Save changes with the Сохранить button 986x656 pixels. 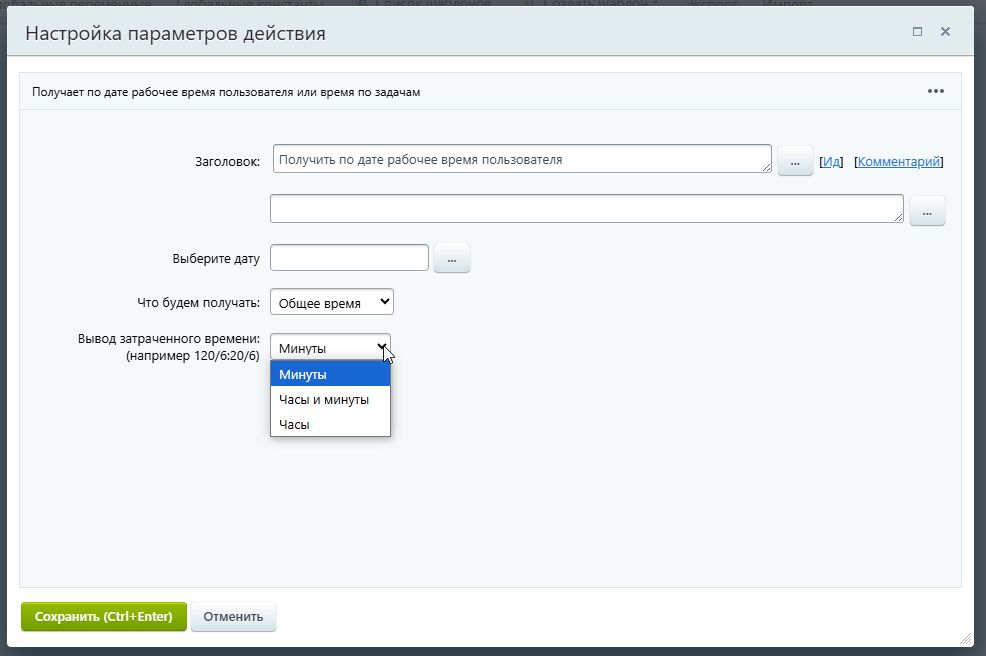103,616
